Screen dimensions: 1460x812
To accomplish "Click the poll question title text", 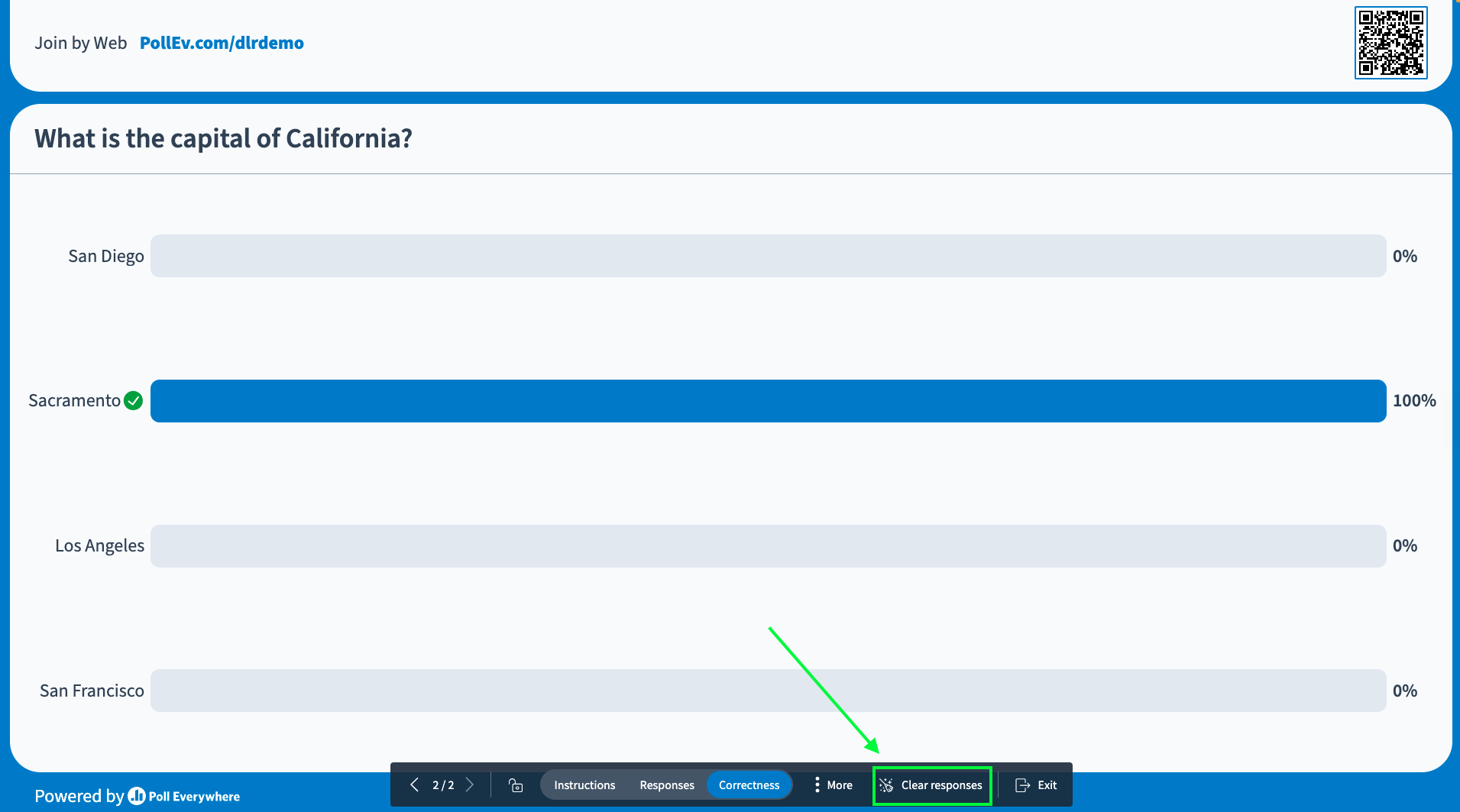I will [223, 138].
